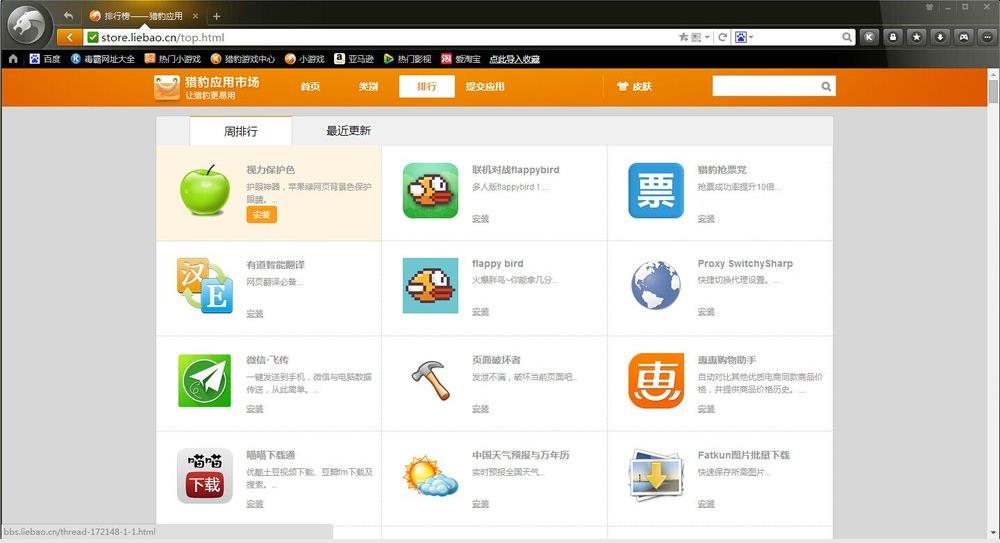
Task: Install 喵喵下载通
Action: [x=254, y=503]
